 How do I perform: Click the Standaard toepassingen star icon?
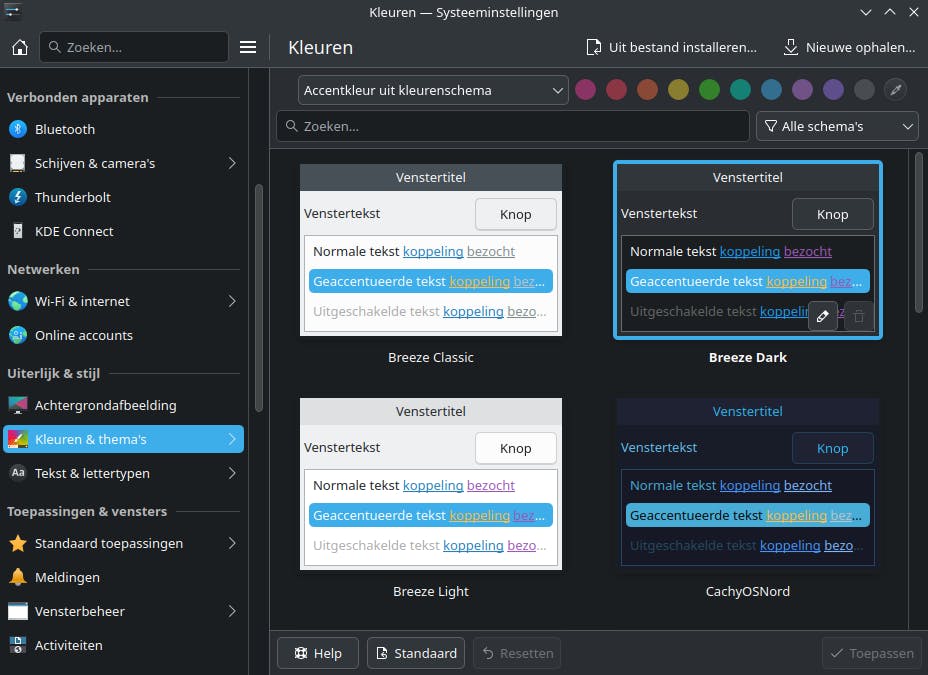[x=18, y=543]
